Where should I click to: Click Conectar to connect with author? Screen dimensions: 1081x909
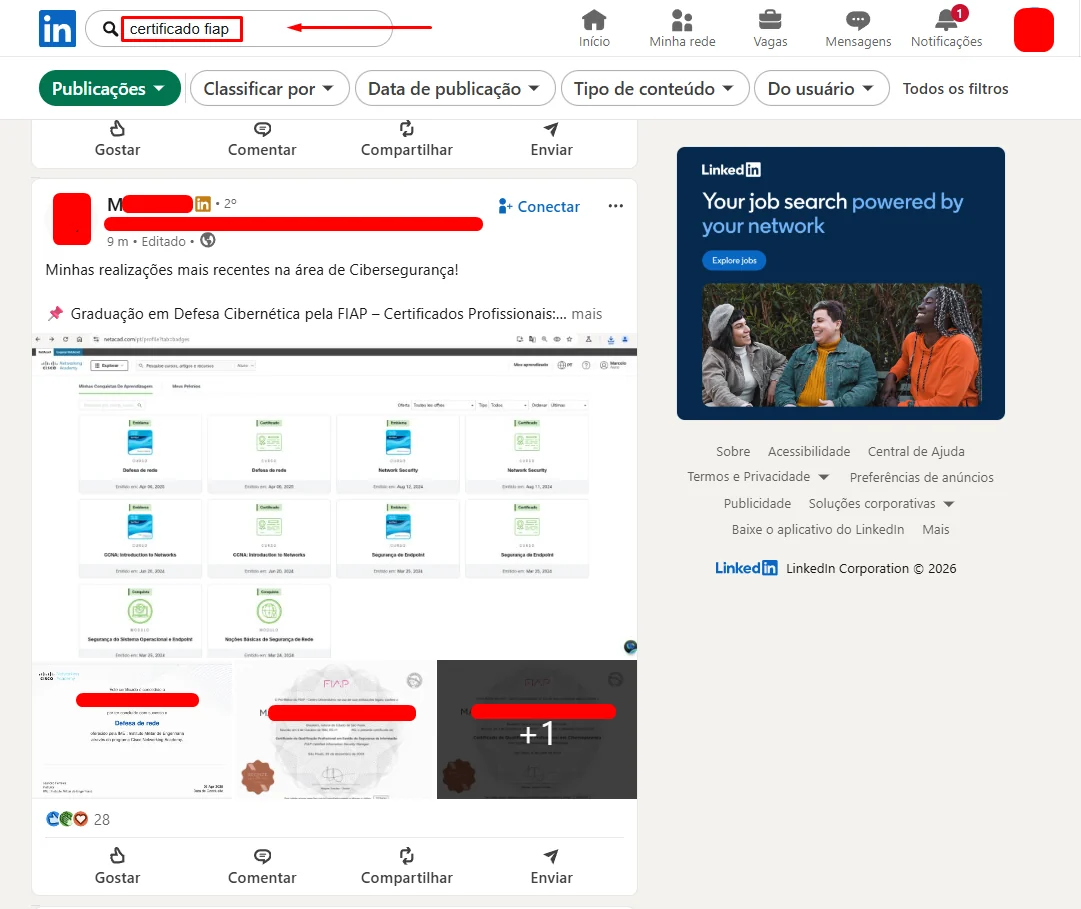[x=538, y=207]
